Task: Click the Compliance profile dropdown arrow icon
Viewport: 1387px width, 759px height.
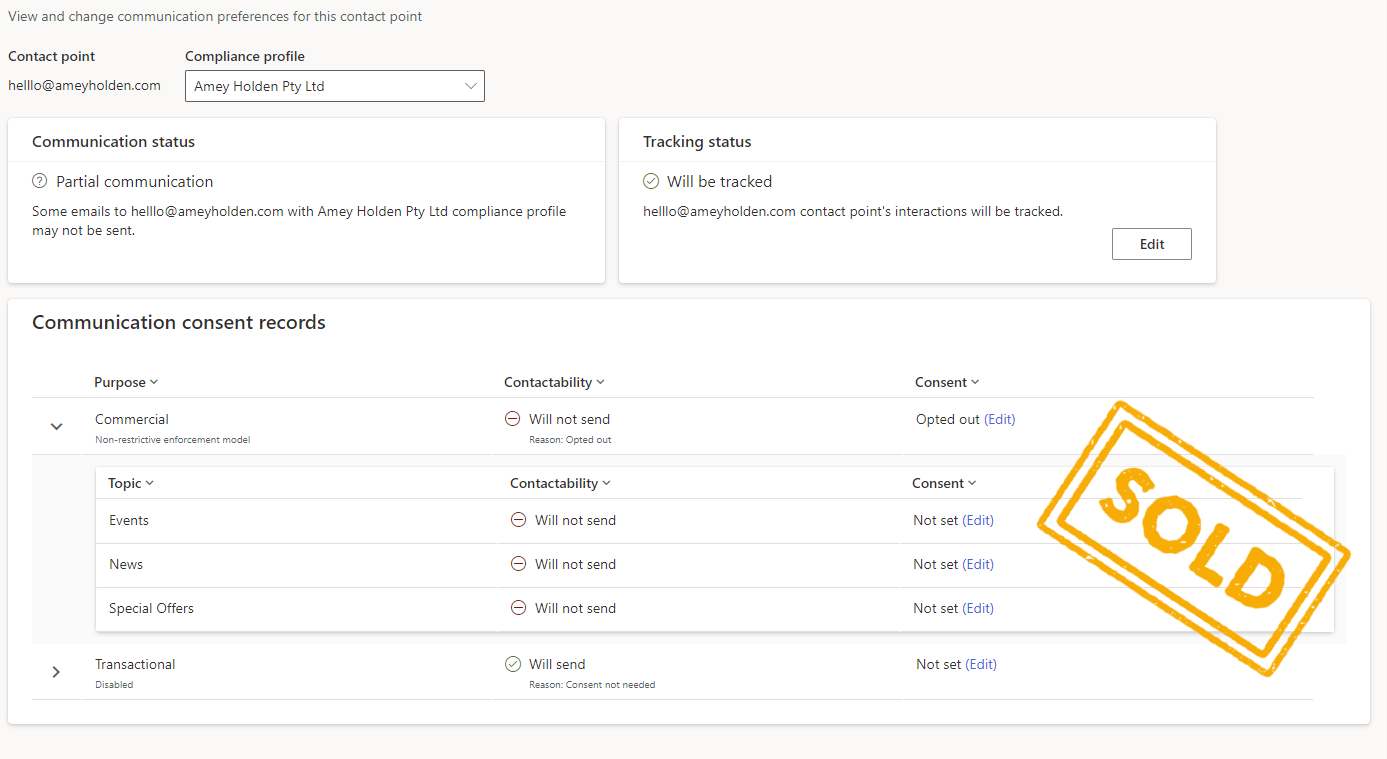Action: (470, 86)
